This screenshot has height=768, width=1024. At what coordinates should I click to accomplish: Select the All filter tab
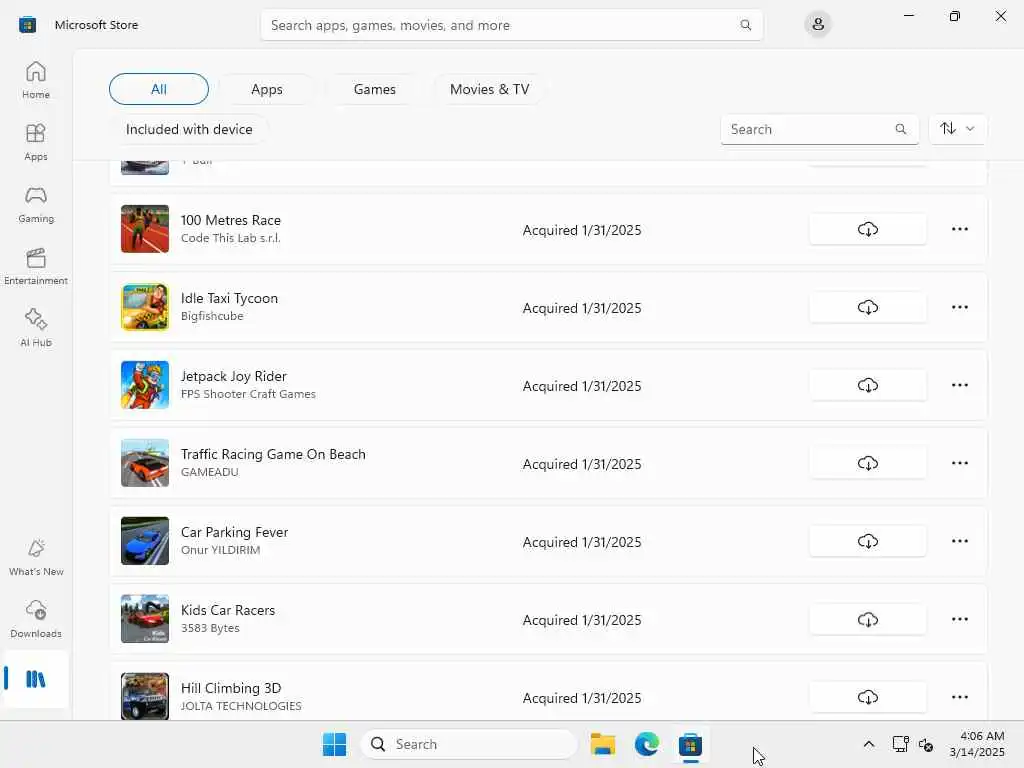[159, 89]
